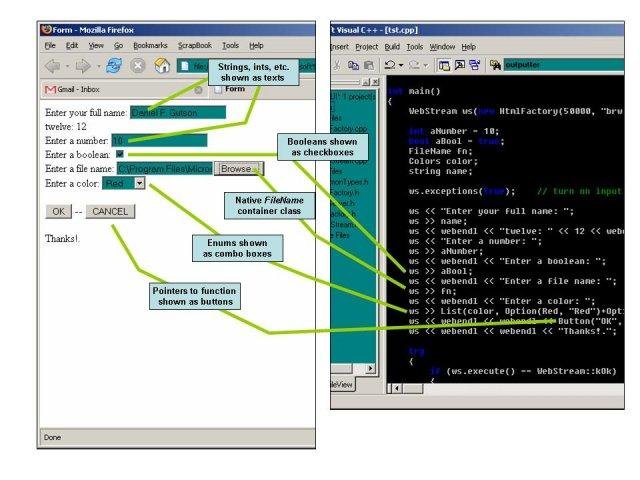
Task: Go to the Firefox Home page
Action: point(162,65)
